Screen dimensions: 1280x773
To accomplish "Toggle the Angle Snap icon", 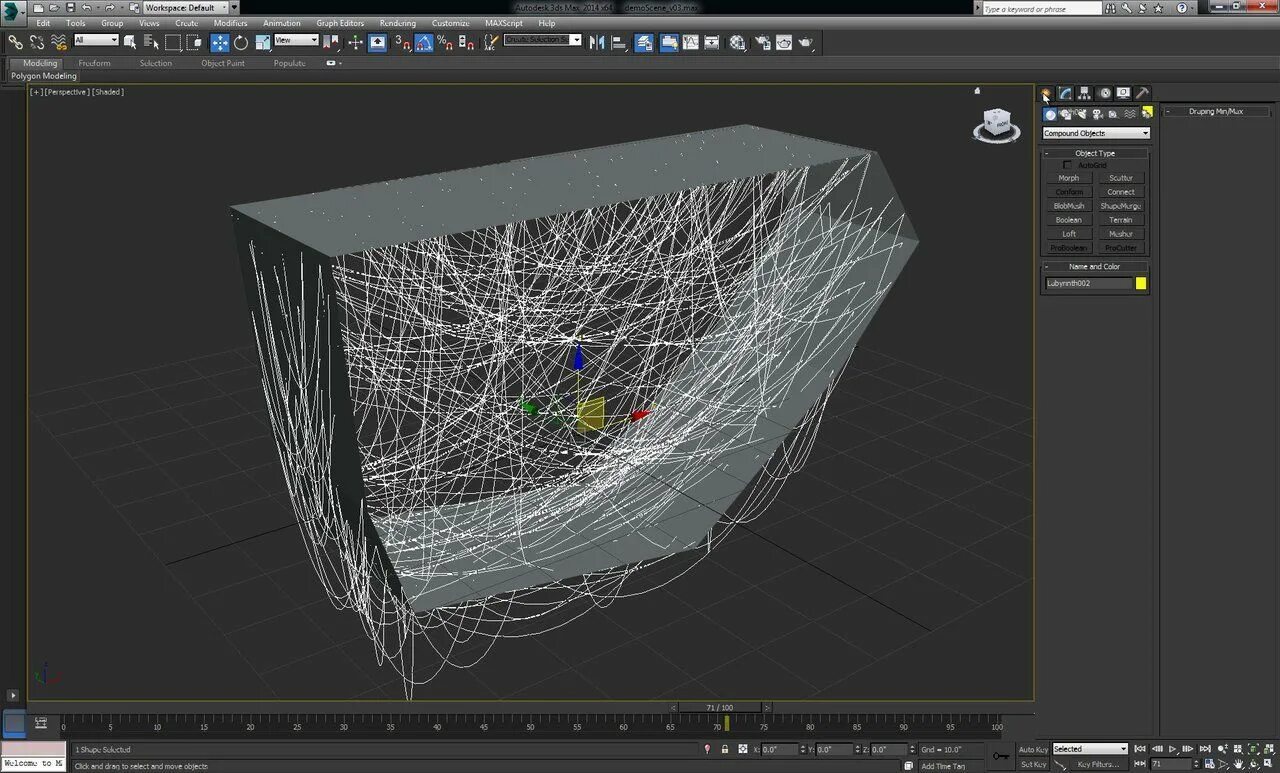I will (x=424, y=42).
